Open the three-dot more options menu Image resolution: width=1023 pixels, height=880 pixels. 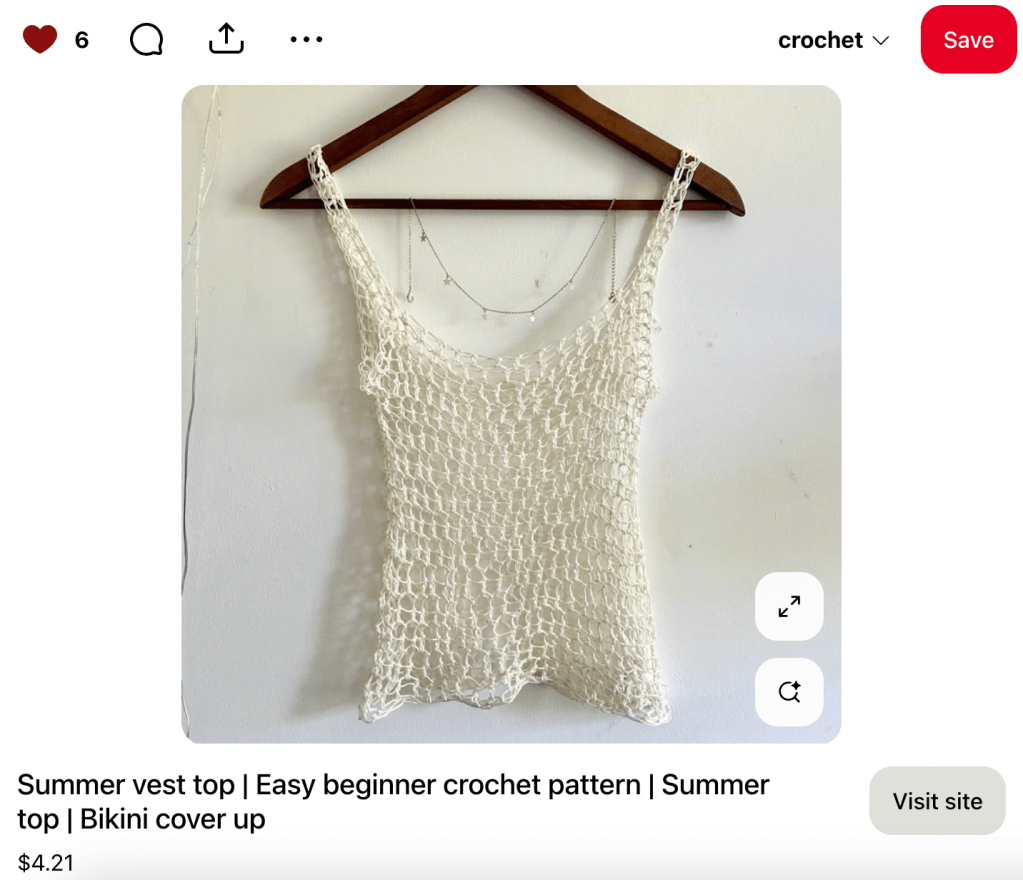click(x=306, y=39)
